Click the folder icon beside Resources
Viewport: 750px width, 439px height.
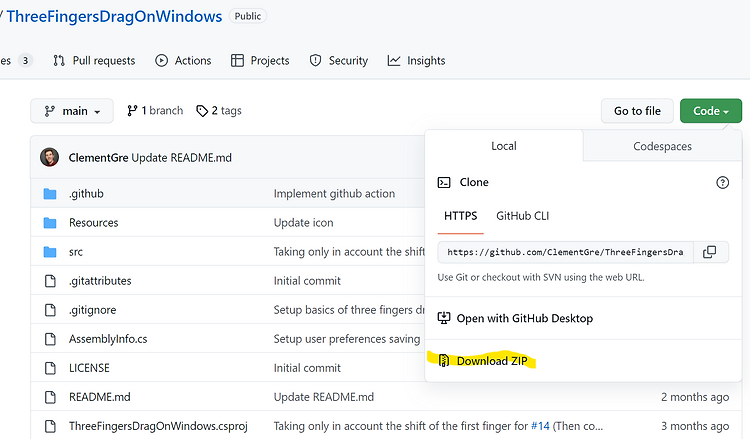(x=50, y=223)
